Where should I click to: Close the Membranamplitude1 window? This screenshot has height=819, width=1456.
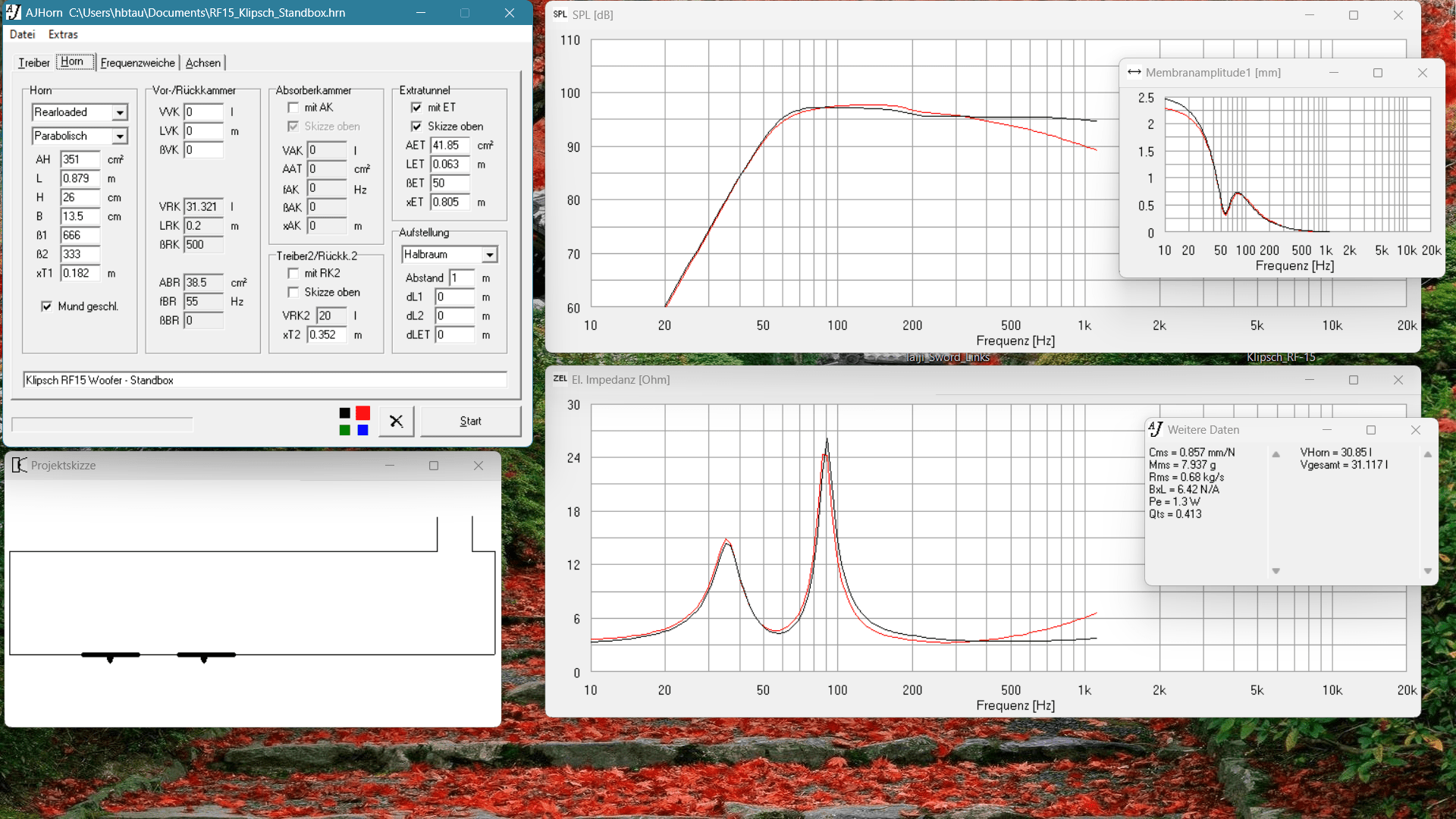point(1423,72)
